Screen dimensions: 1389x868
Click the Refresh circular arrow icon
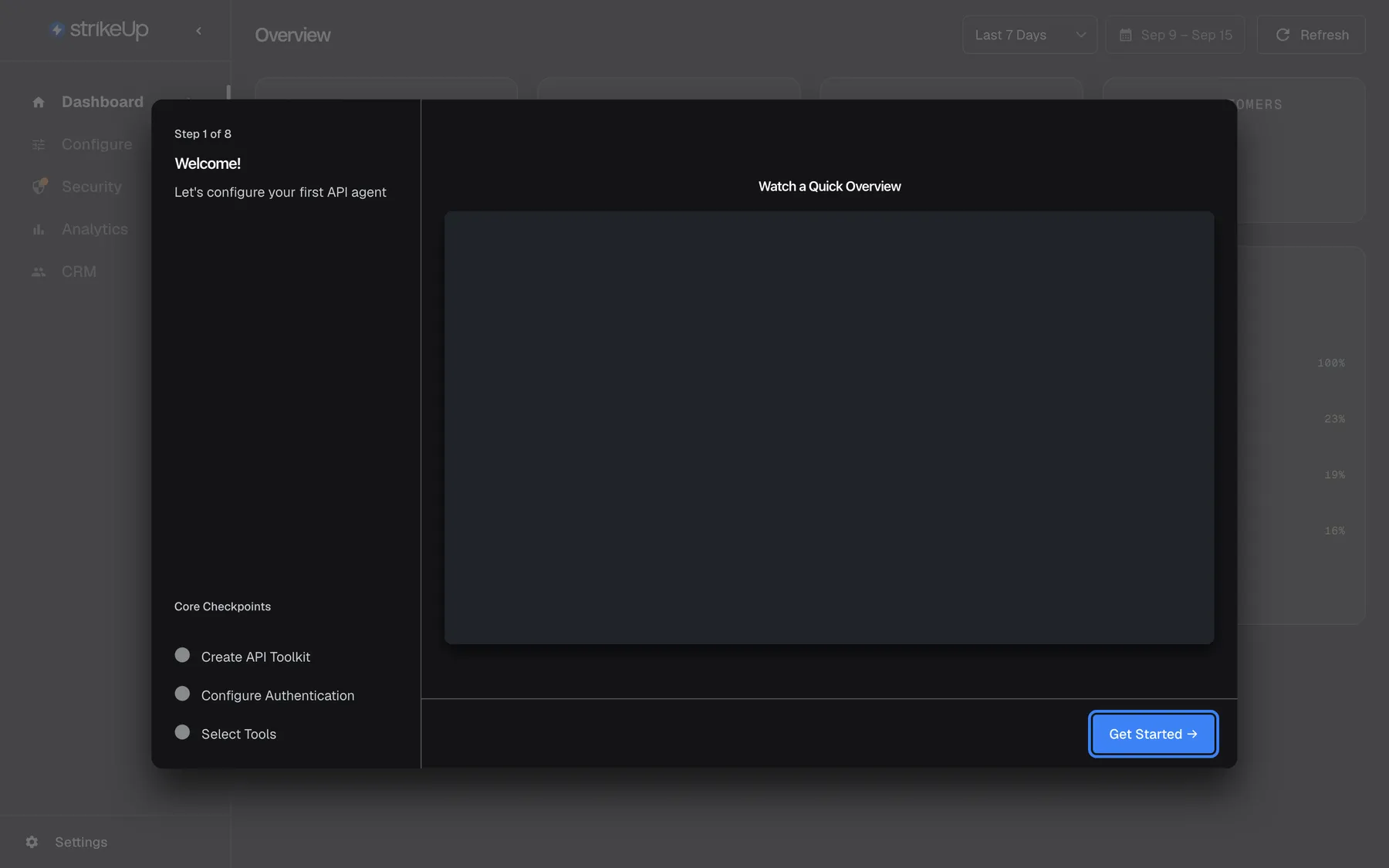(1283, 35)
